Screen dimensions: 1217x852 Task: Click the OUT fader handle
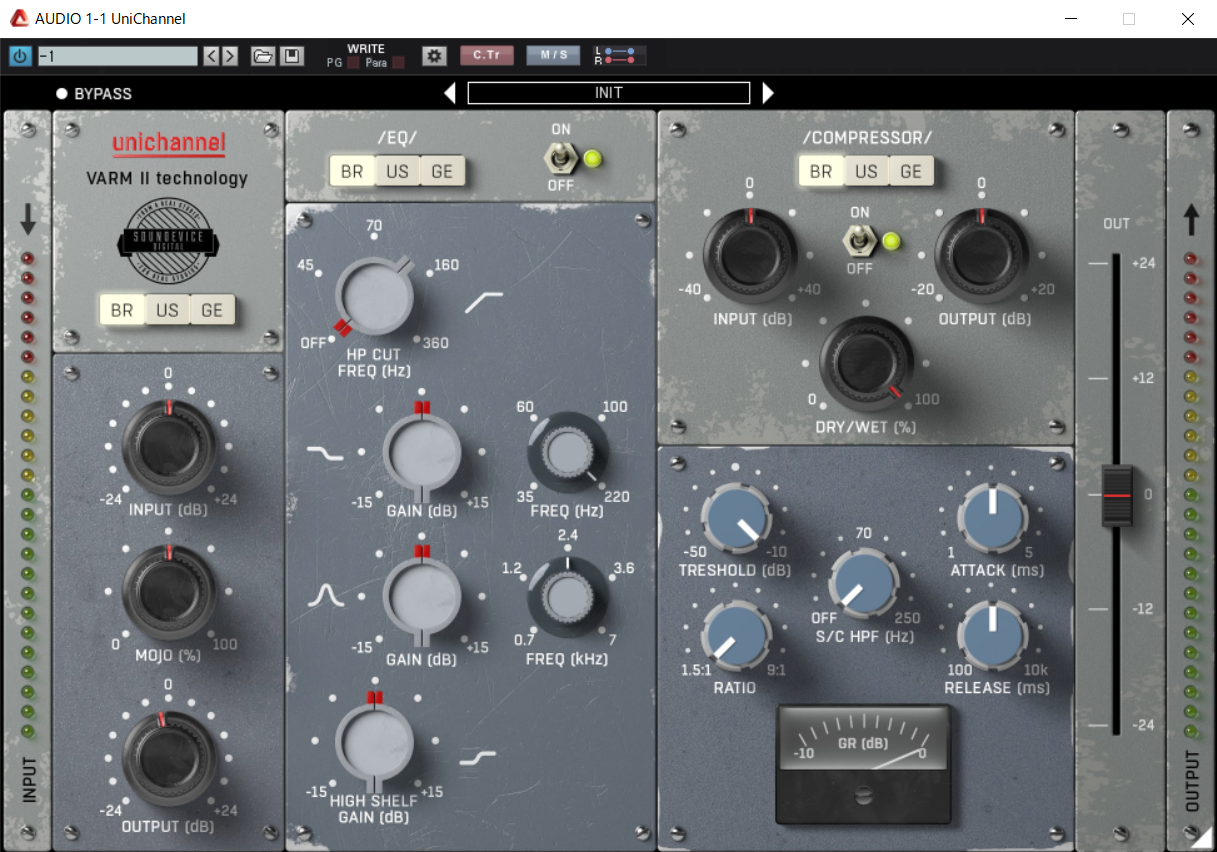coord(1117,495)
